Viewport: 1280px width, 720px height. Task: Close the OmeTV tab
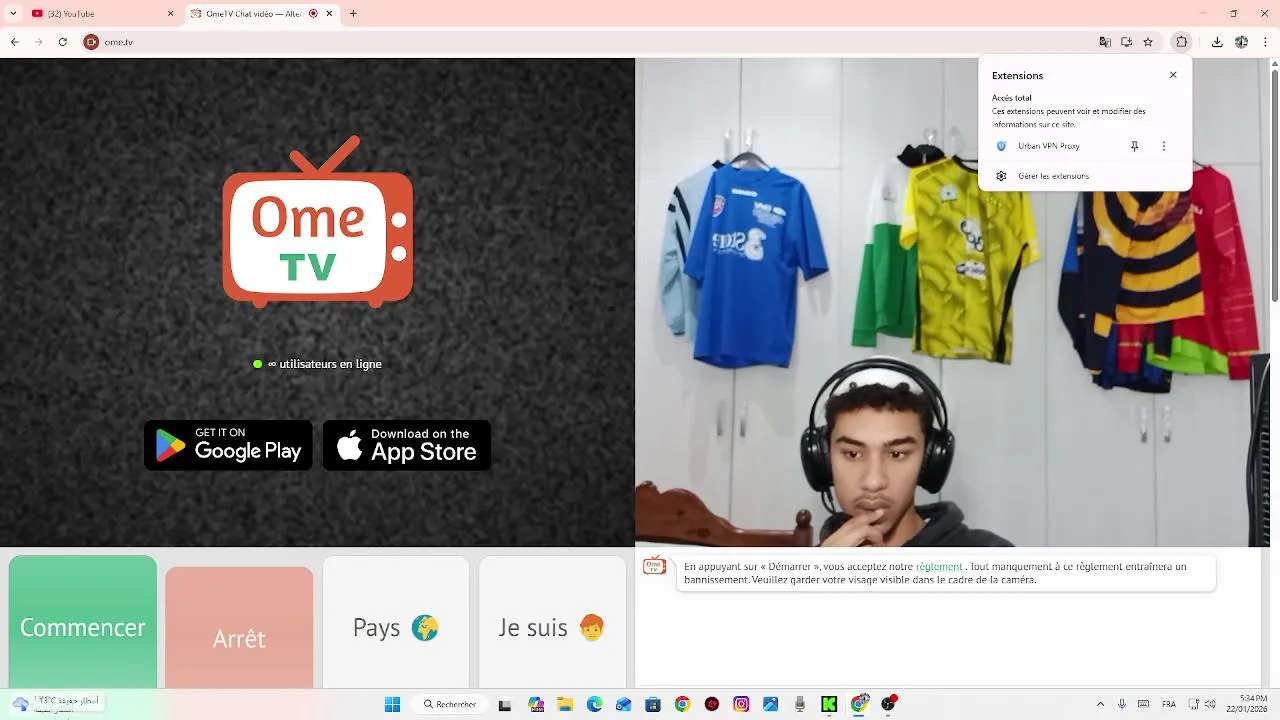tap(329, 14)
